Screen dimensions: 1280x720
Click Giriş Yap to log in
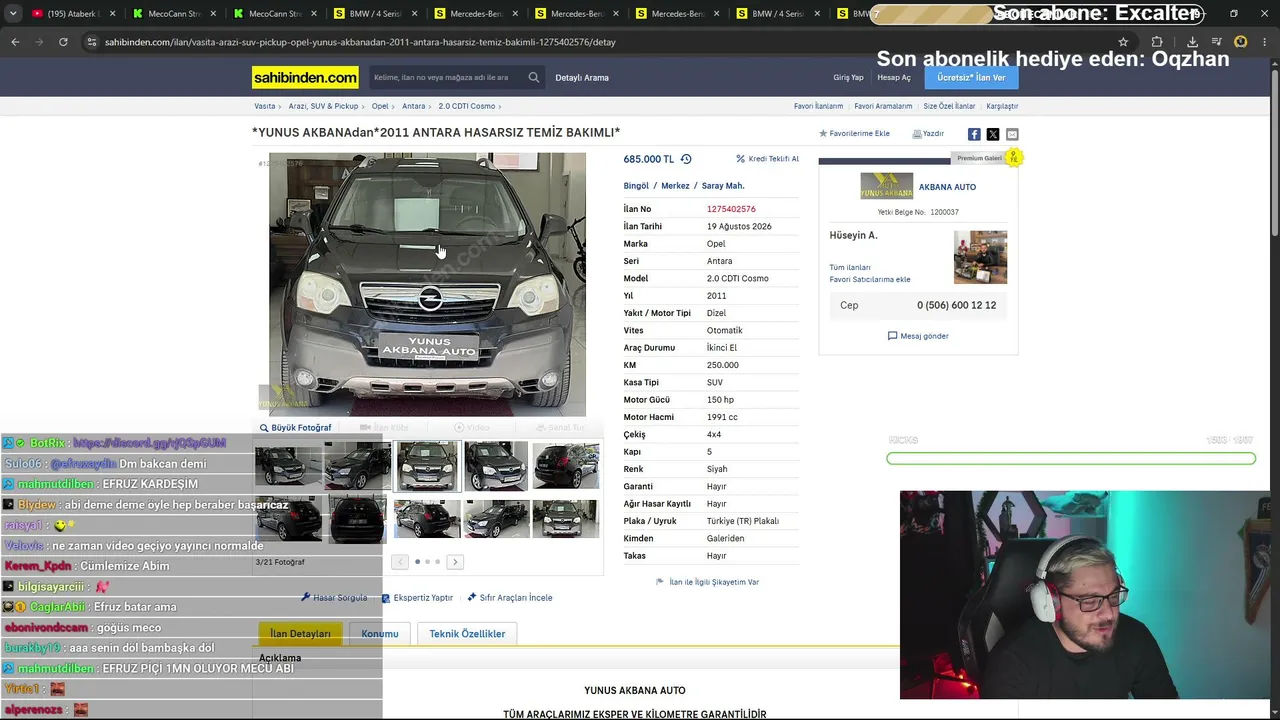click(x=848, y=78)
